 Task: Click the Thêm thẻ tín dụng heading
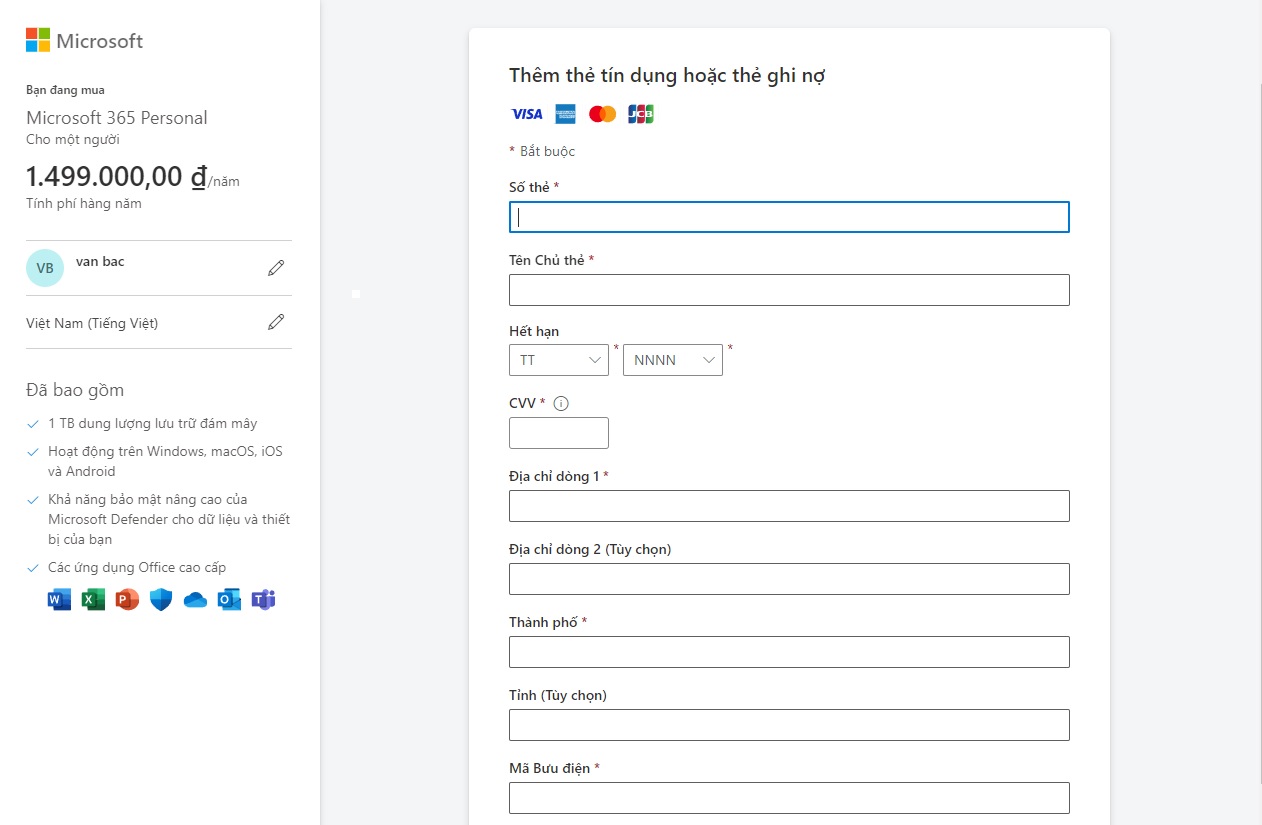[667, 75]
